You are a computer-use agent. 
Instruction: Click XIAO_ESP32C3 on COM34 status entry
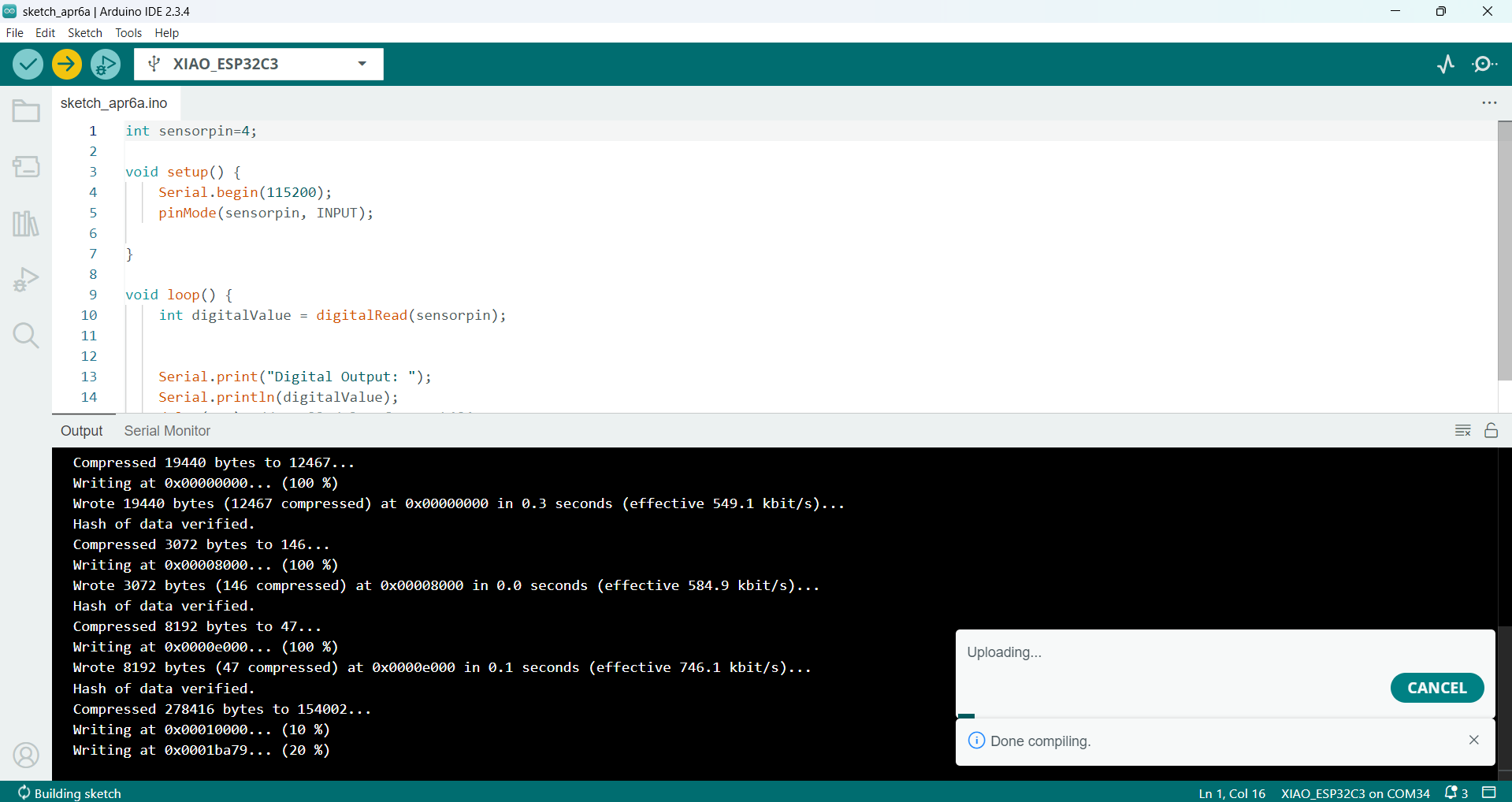[1355, 793]
